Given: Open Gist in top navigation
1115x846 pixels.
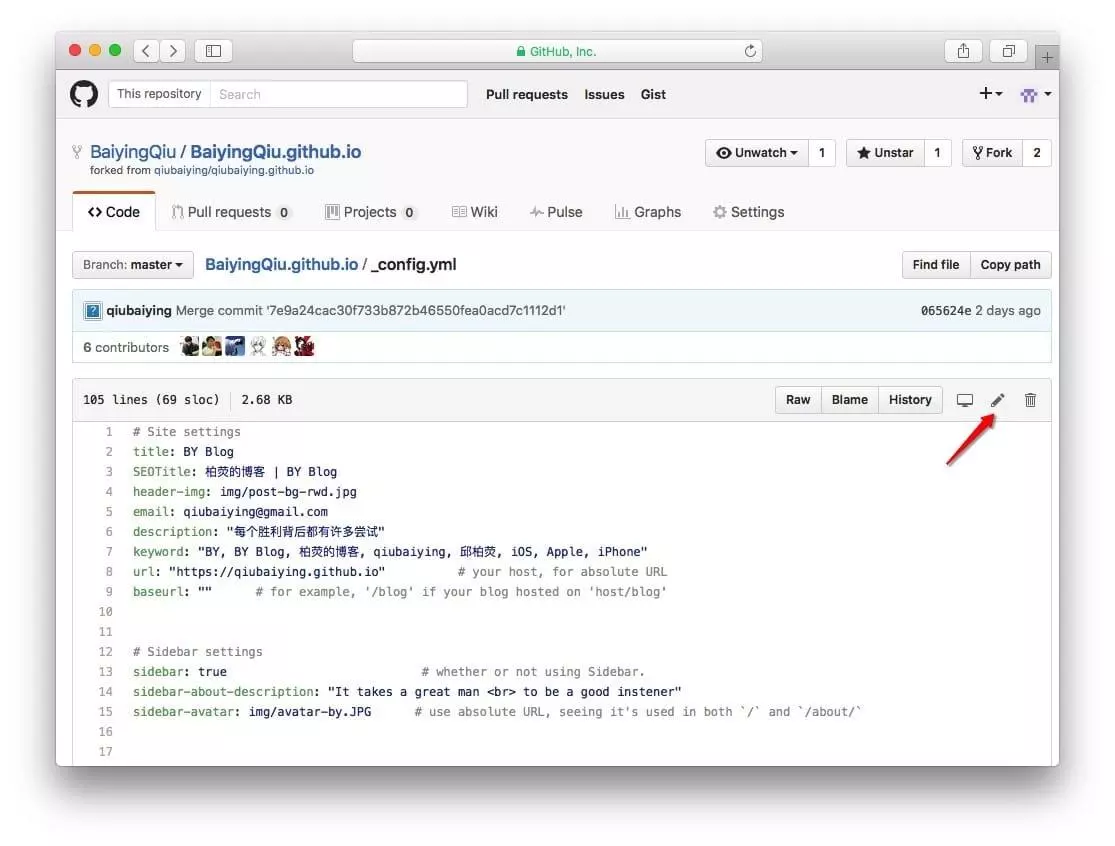Looking at the screenshot, I should [653, 95].
